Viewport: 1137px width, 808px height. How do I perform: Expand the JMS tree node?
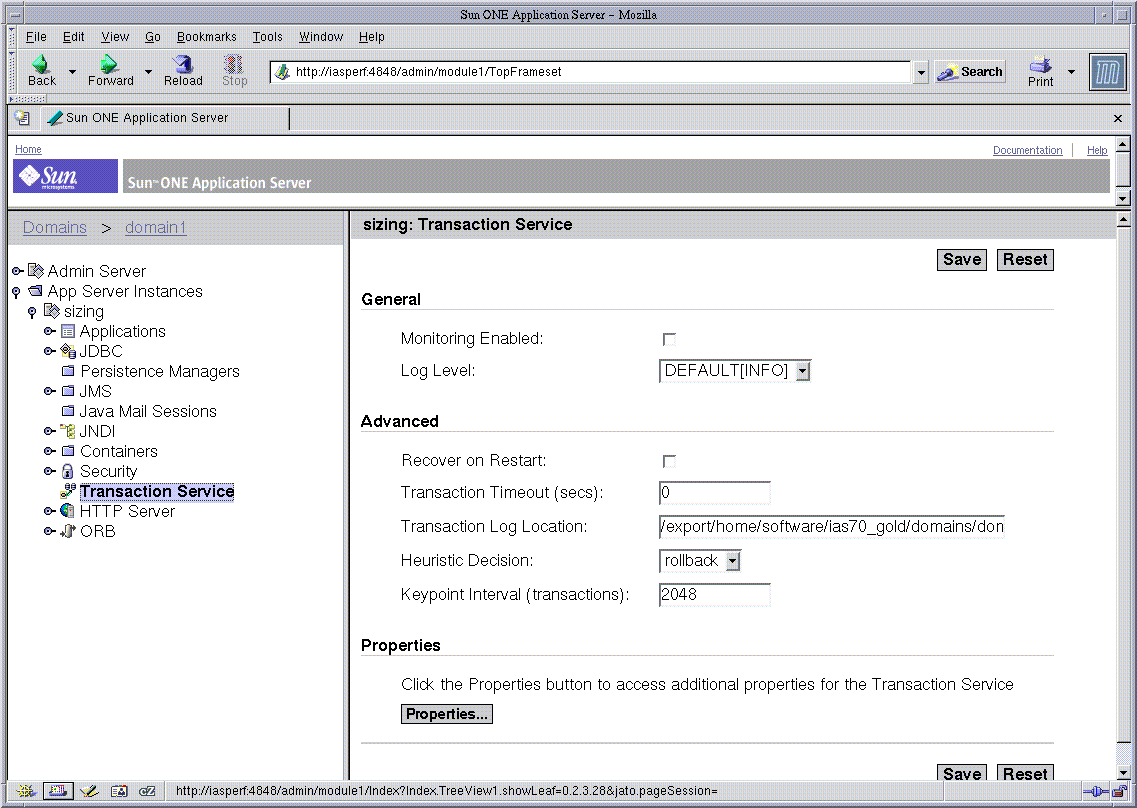[49, 391]
